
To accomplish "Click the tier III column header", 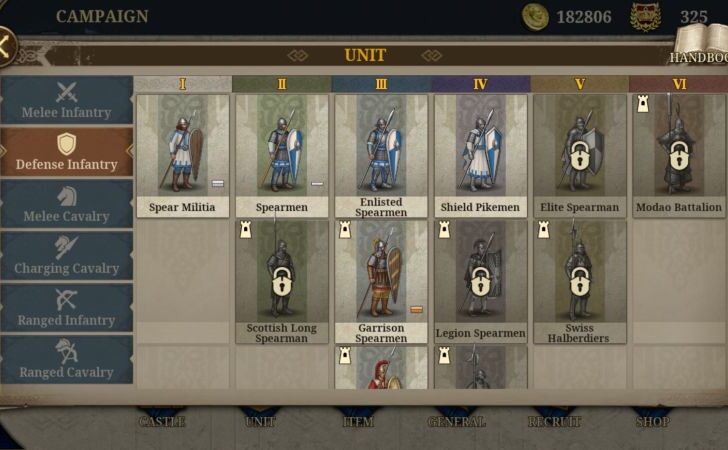I will coord(381,84).
